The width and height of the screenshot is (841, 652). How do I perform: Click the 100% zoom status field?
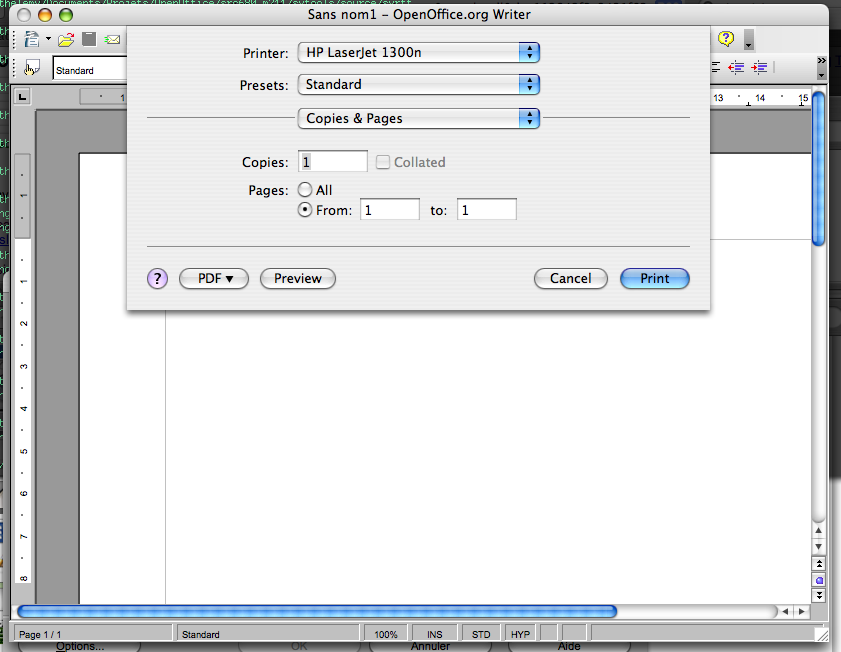[x=386, y=634]
